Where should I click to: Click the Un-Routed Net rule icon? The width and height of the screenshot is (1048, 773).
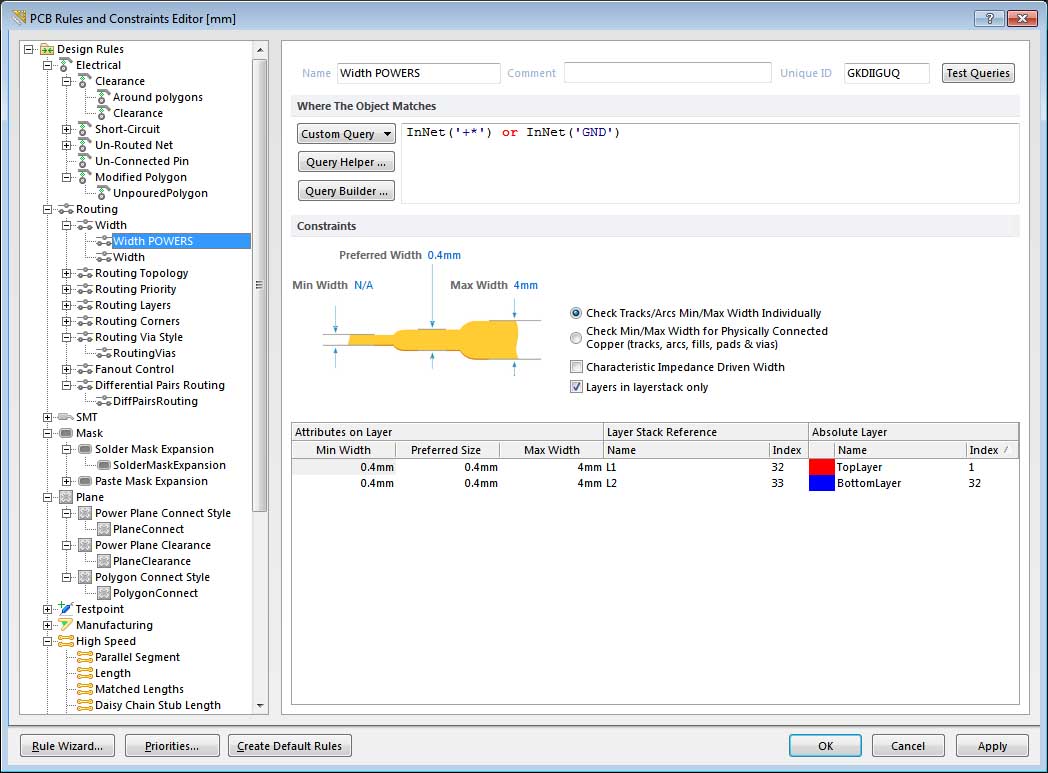(84, 145)
